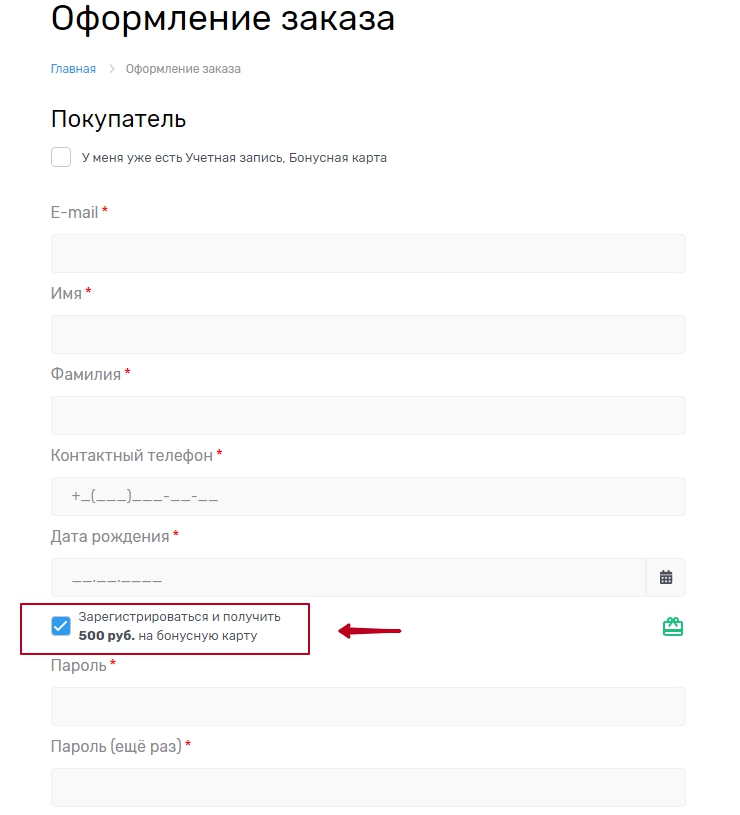Image resolution: width=740 pixels, height=815 pixels.
Task: Select the 'Пароль (ещё раз)' confirmation field
Action: coord(368,787)
